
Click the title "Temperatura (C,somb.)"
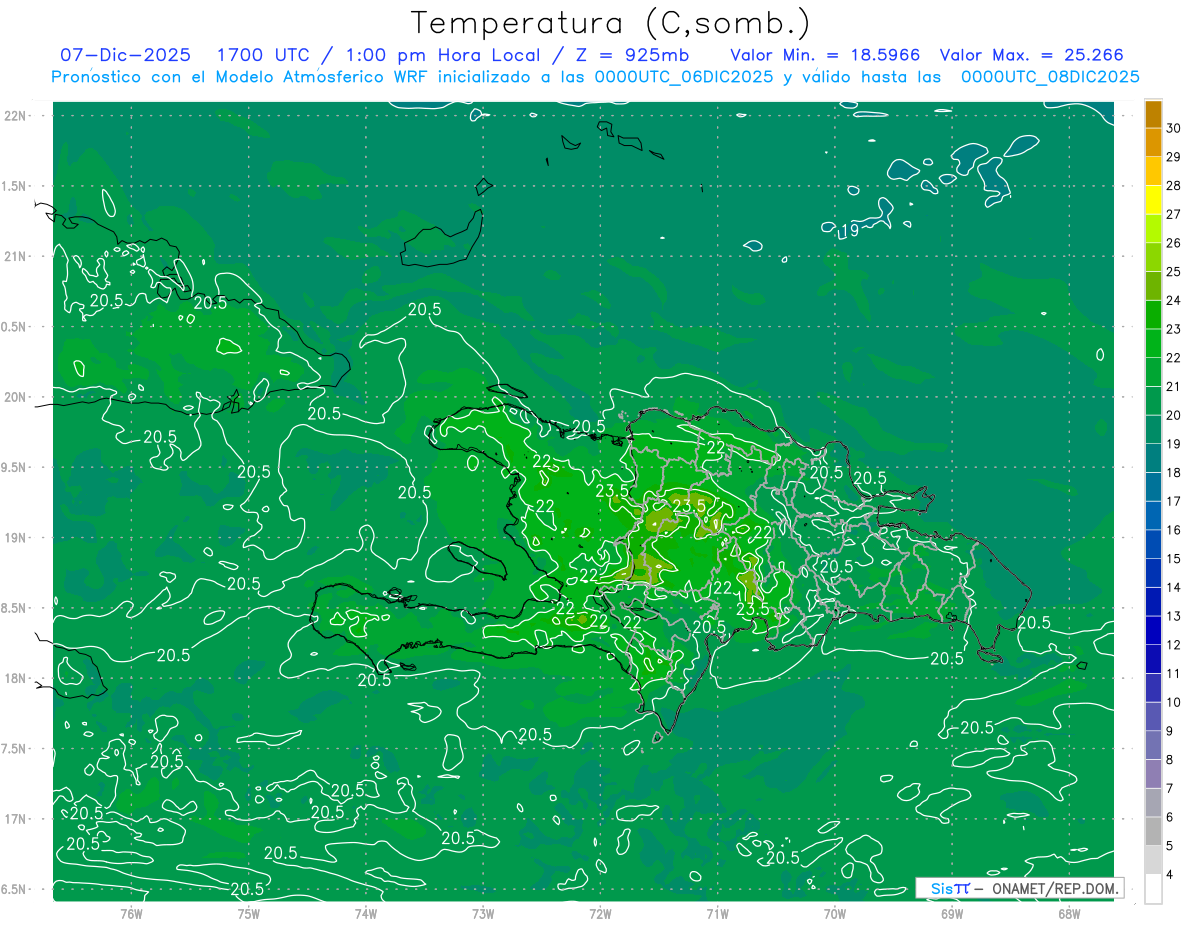click(610, 23)
